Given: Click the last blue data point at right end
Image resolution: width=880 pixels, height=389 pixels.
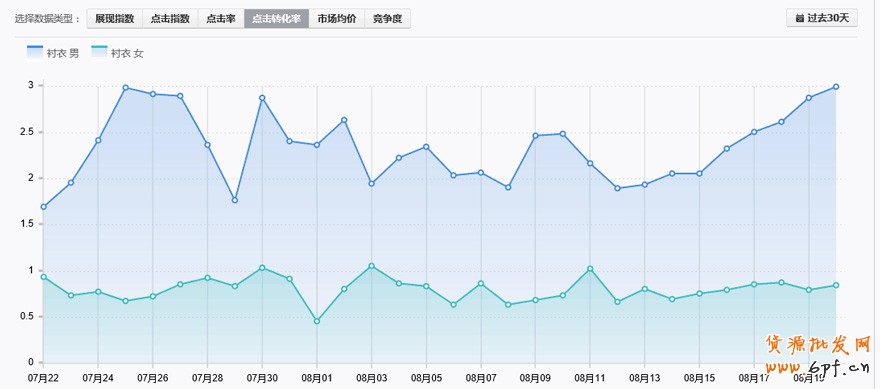Looking at the screenshot, I should [836, 86].
